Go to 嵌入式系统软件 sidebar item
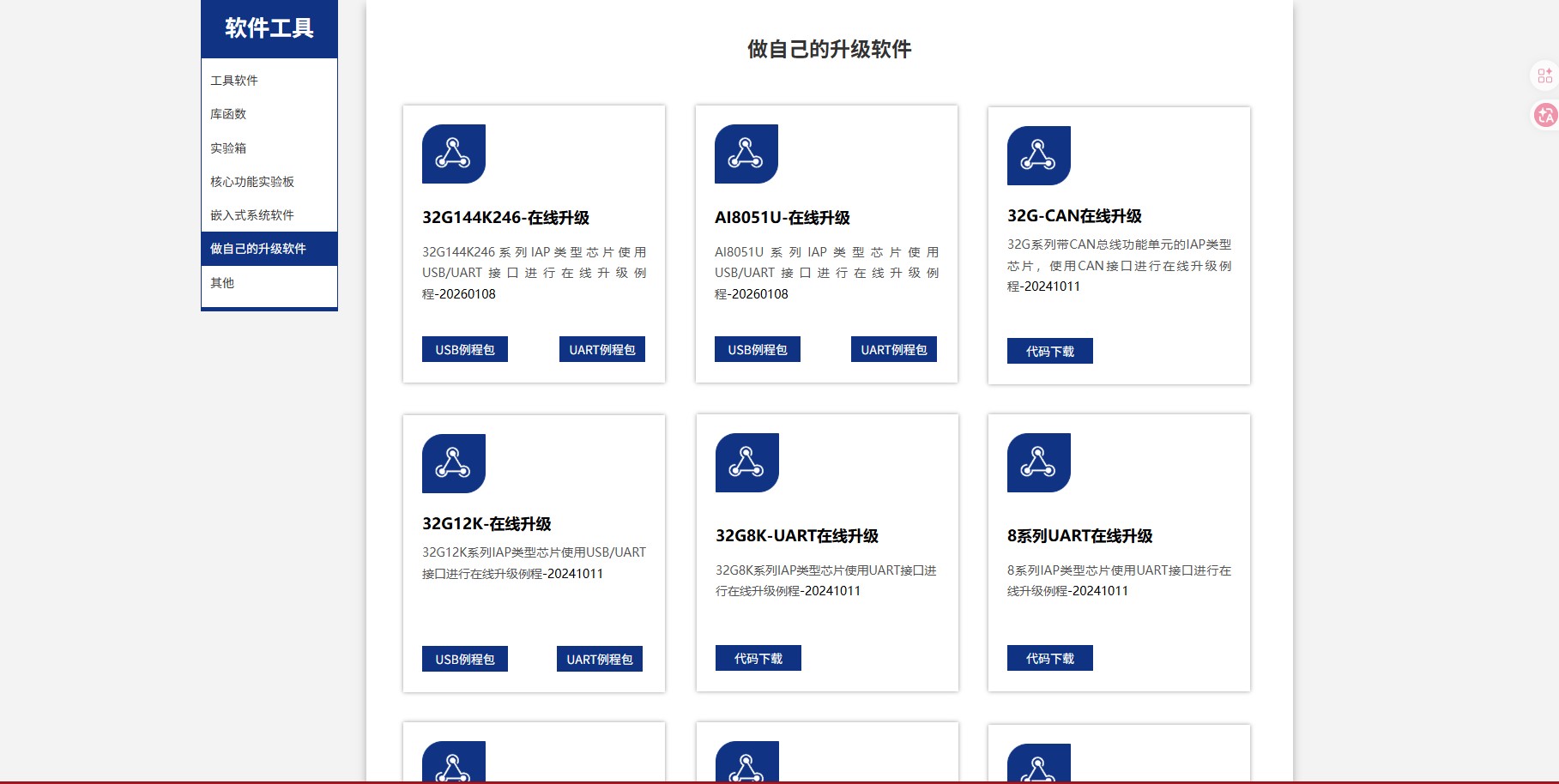This screenshot has width=1559, height=784. click(269, 214)
